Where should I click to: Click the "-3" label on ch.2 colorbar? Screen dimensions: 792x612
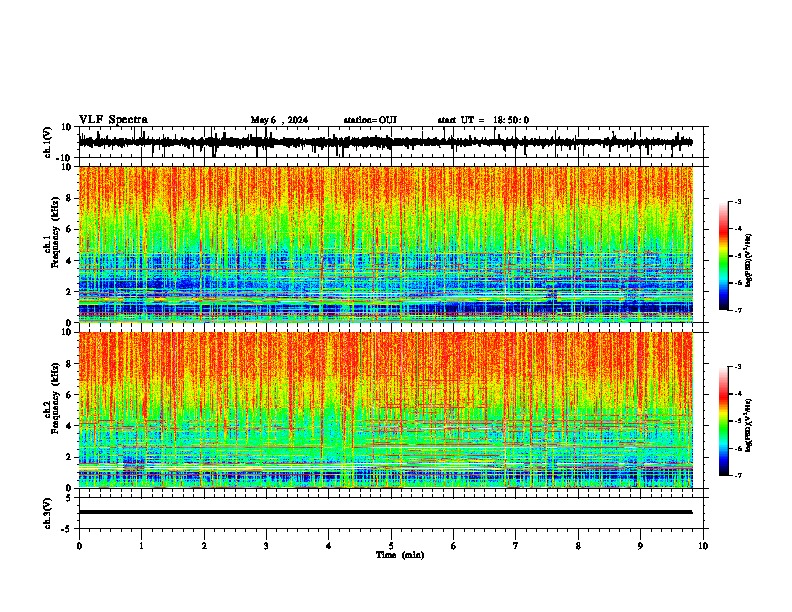click(x=737, y=367)
